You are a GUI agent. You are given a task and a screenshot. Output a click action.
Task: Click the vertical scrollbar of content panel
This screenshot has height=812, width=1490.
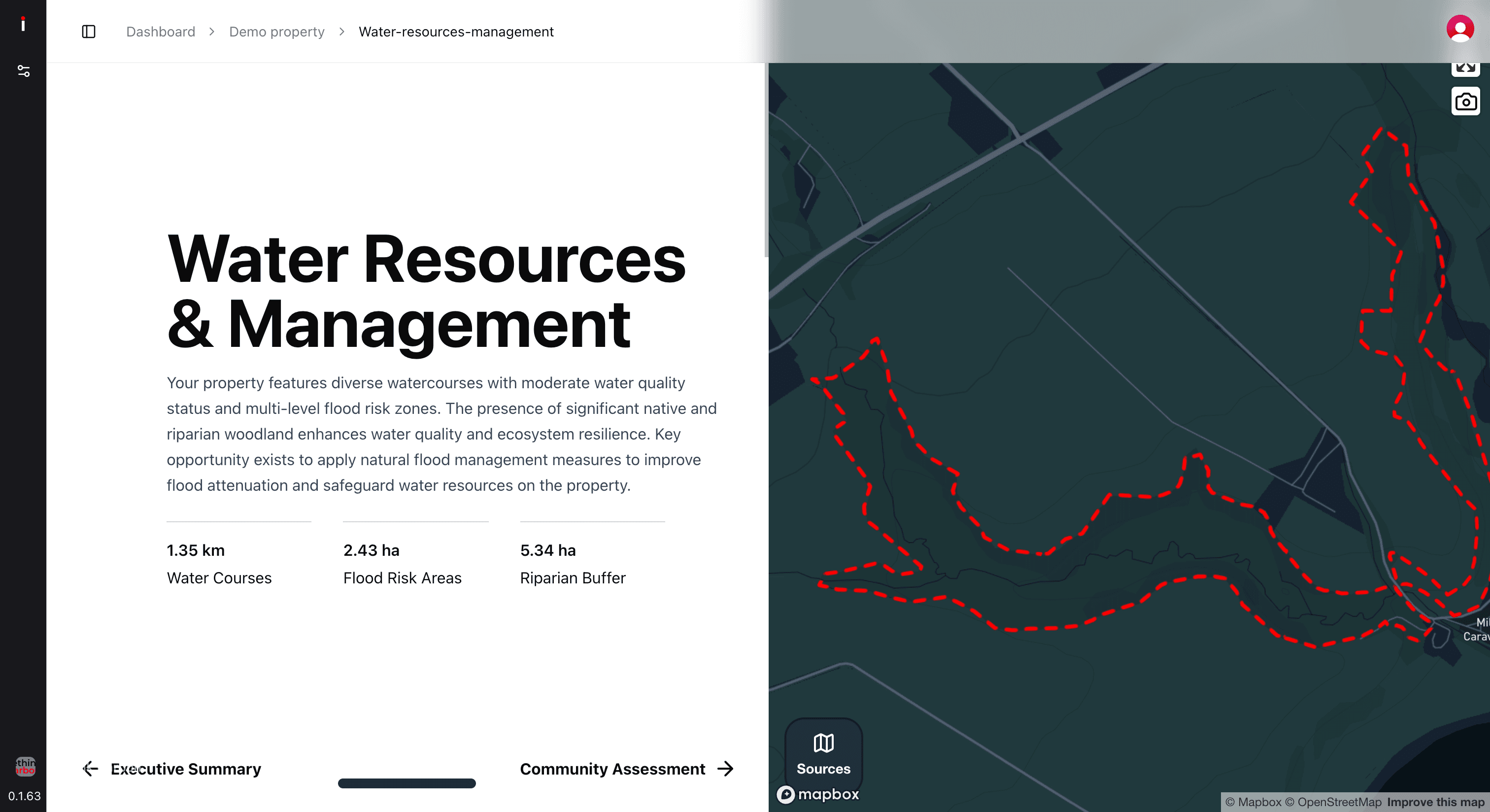[766, 160]
